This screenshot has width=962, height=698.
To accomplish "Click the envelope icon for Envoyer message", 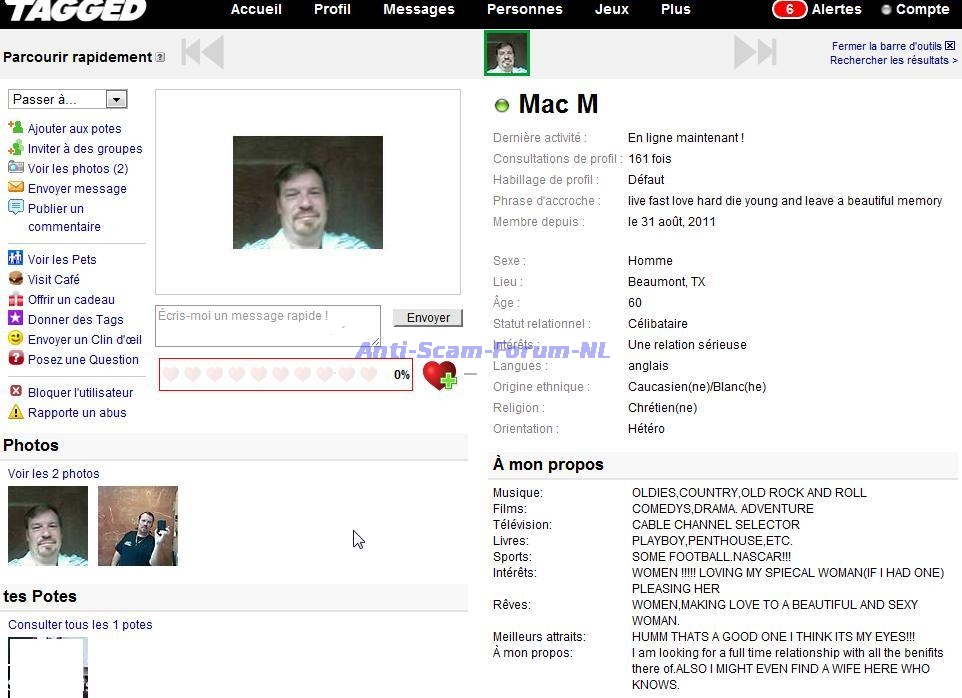I will click(x=15, y=188).
